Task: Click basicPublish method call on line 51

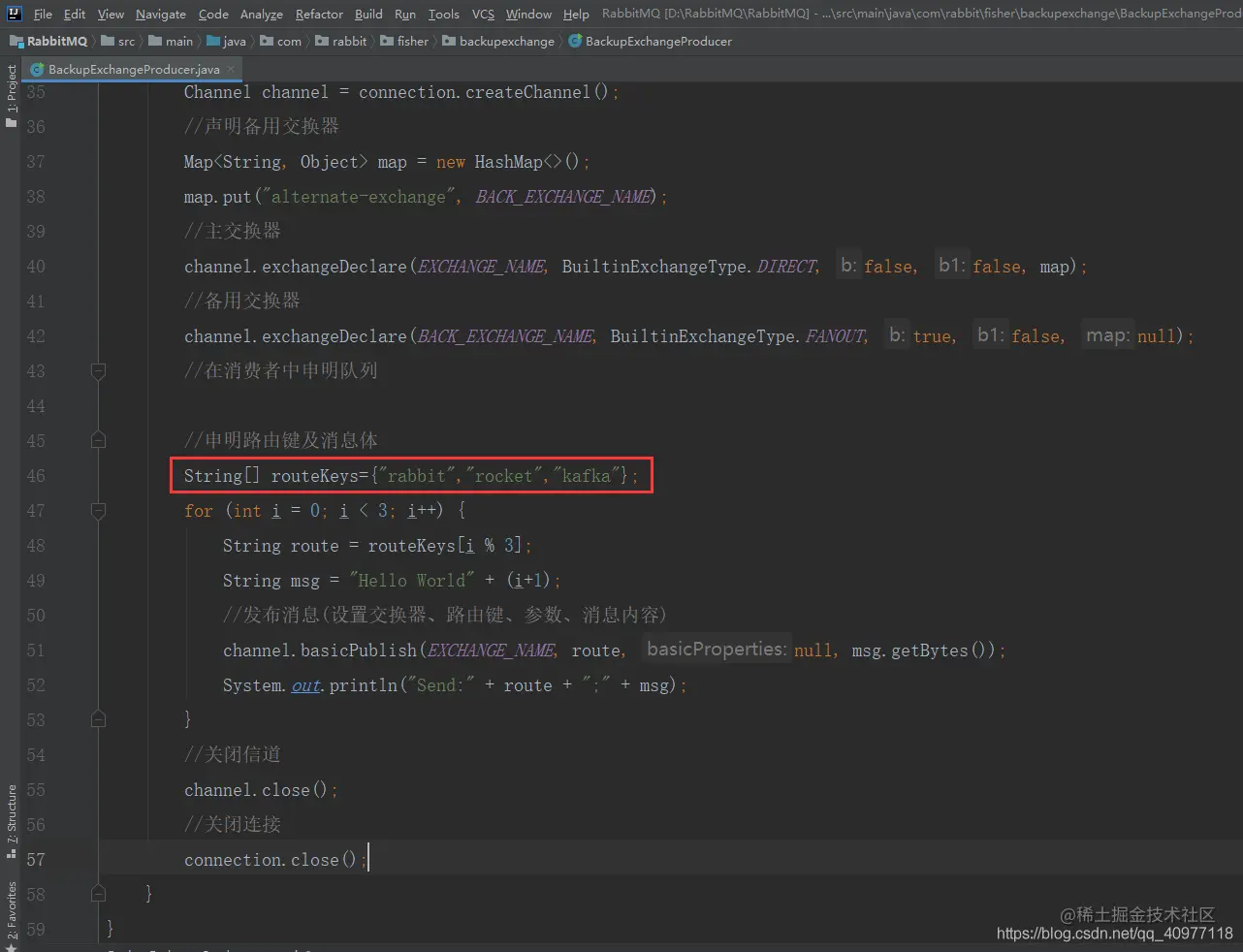Action: click(359, 651)
